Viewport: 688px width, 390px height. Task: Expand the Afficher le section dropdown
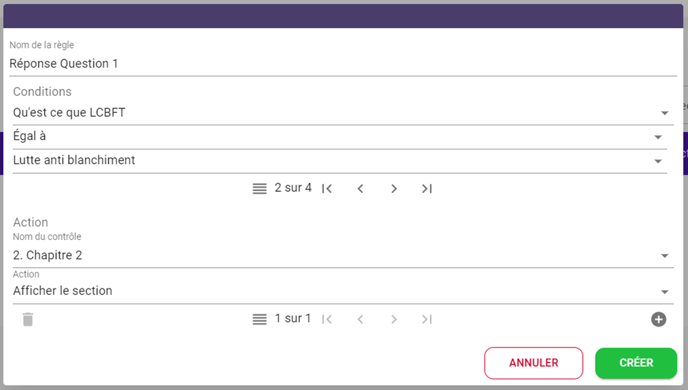coord(343,291)
